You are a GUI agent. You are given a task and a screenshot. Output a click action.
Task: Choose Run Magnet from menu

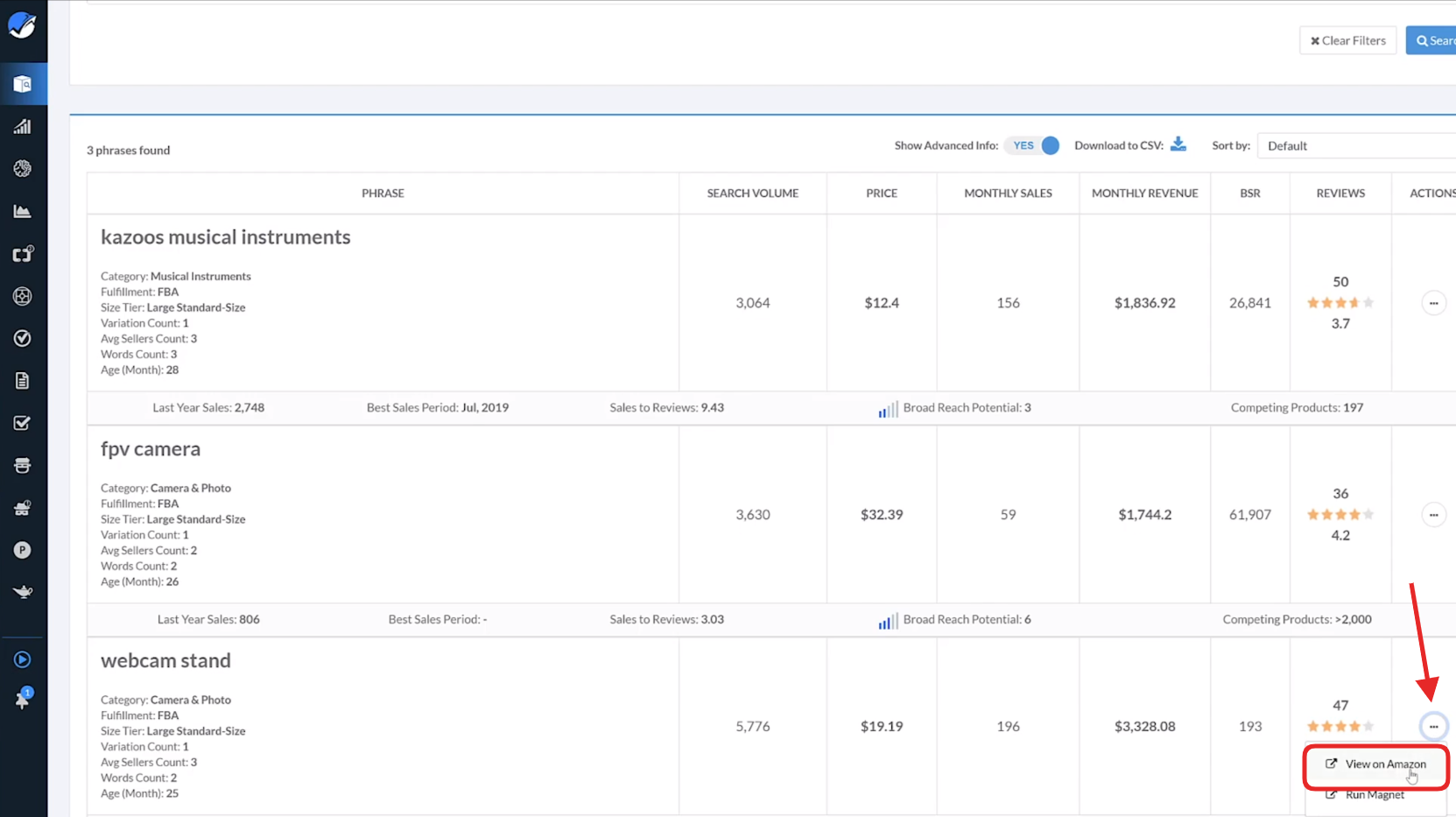pyautogui.click(x=1375, y=795)
